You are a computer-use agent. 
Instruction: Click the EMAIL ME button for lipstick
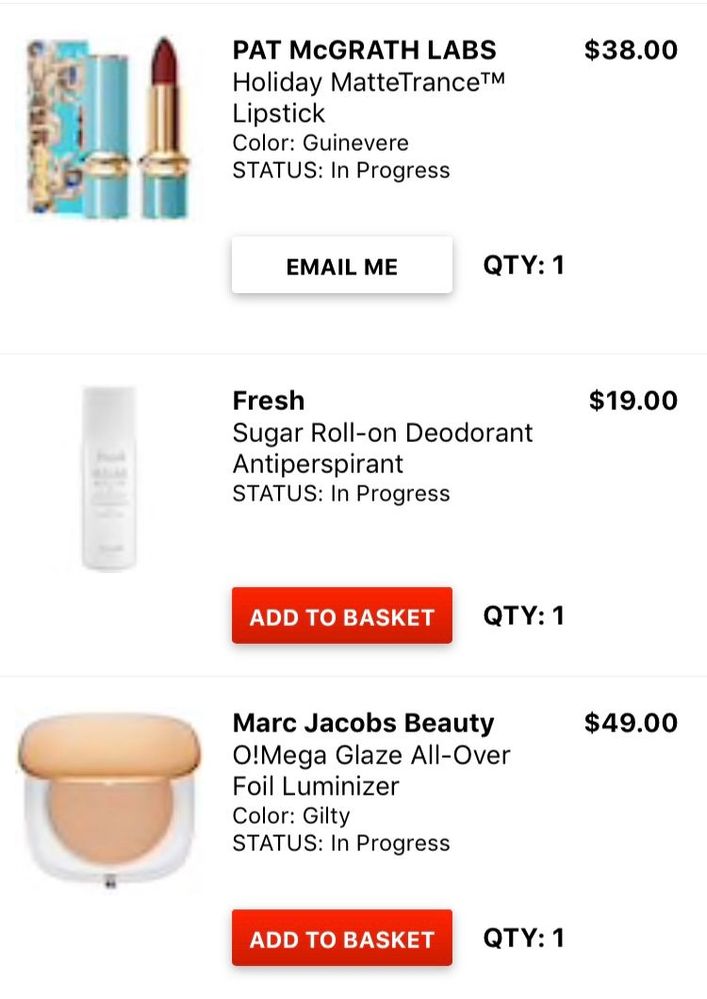(x=342, y=265)
